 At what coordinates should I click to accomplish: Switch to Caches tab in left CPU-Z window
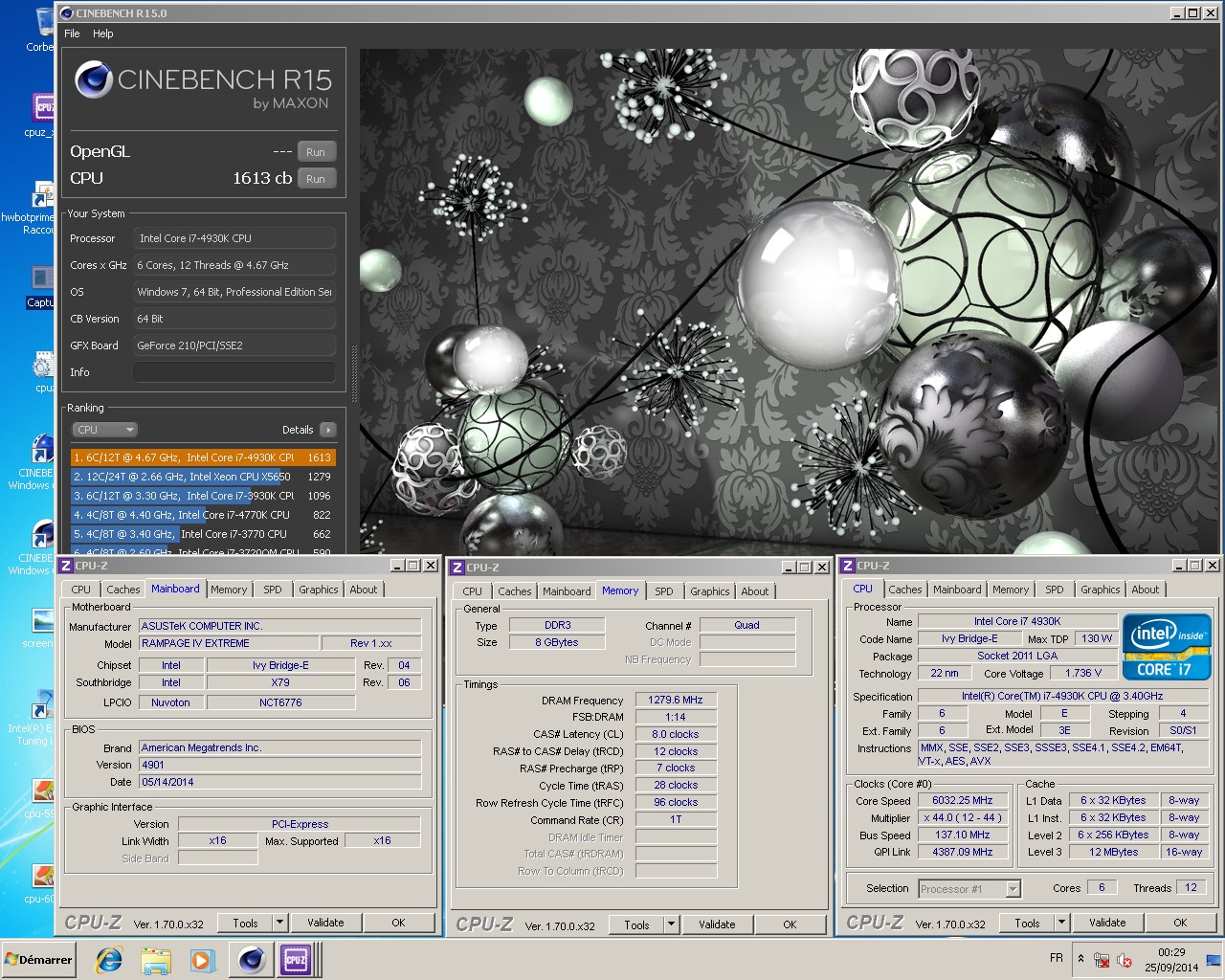[x=122, y=590]
